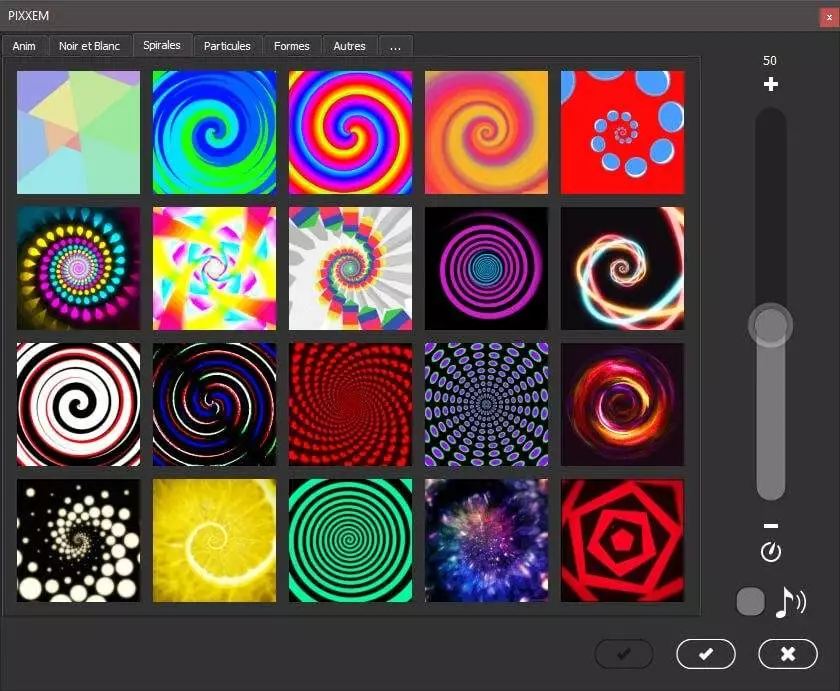The width and height of the screenshot is (840, 691).
Task: Confirm with the white checkmark button
Action: tap(705, 654)
